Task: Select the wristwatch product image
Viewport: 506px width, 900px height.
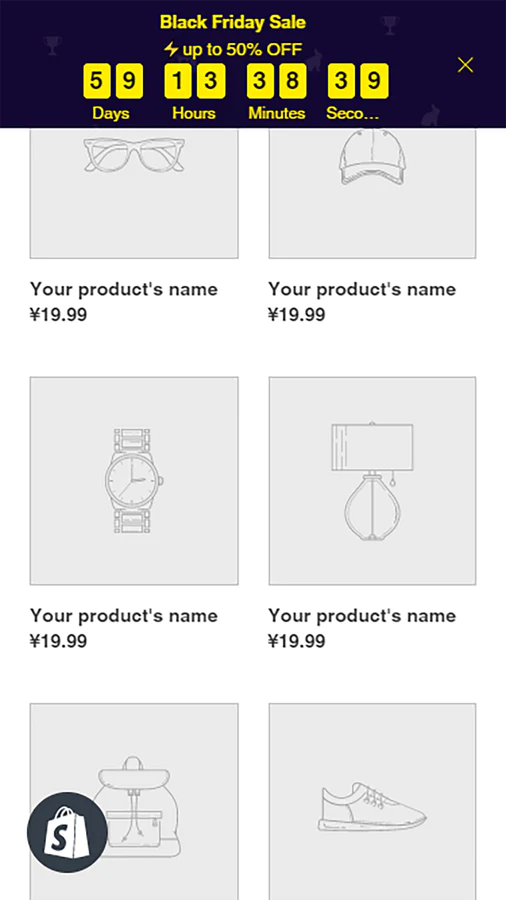Action: click(x=134, y=481)
